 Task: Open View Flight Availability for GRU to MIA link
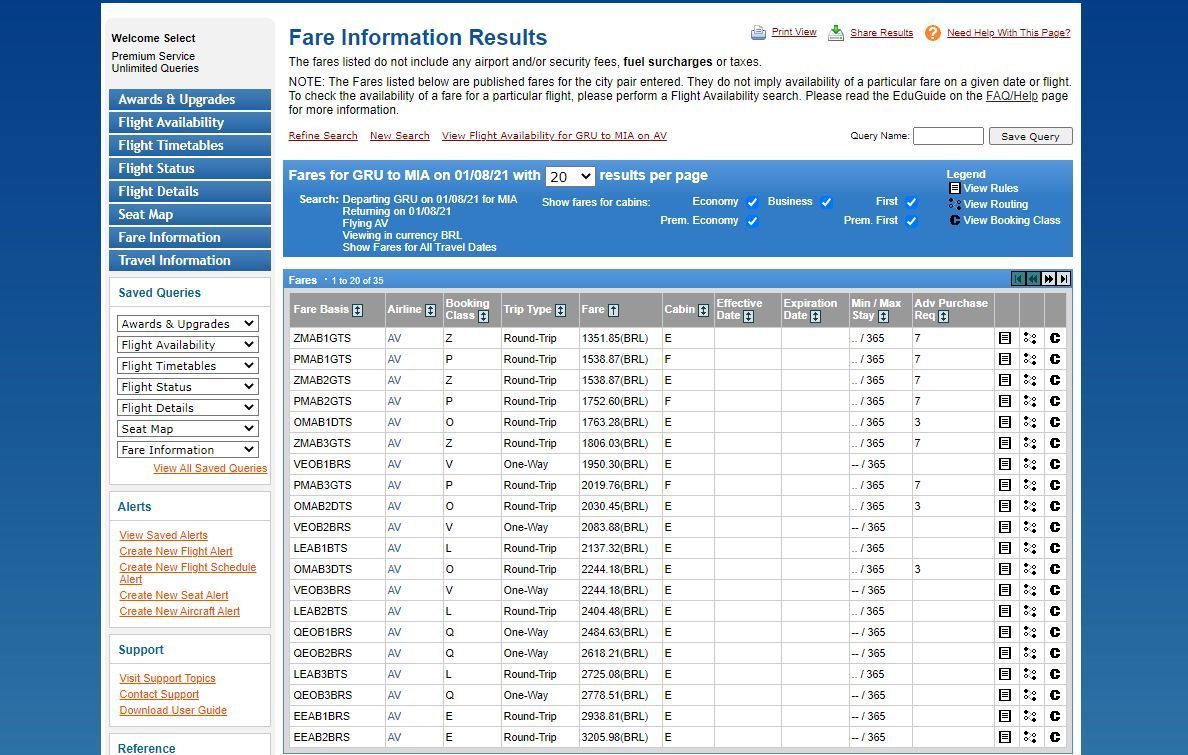click(x=554, y=136)
